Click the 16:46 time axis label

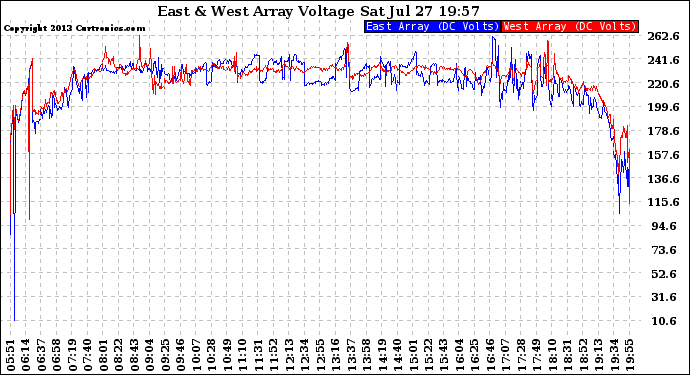[x=490, y=355]
